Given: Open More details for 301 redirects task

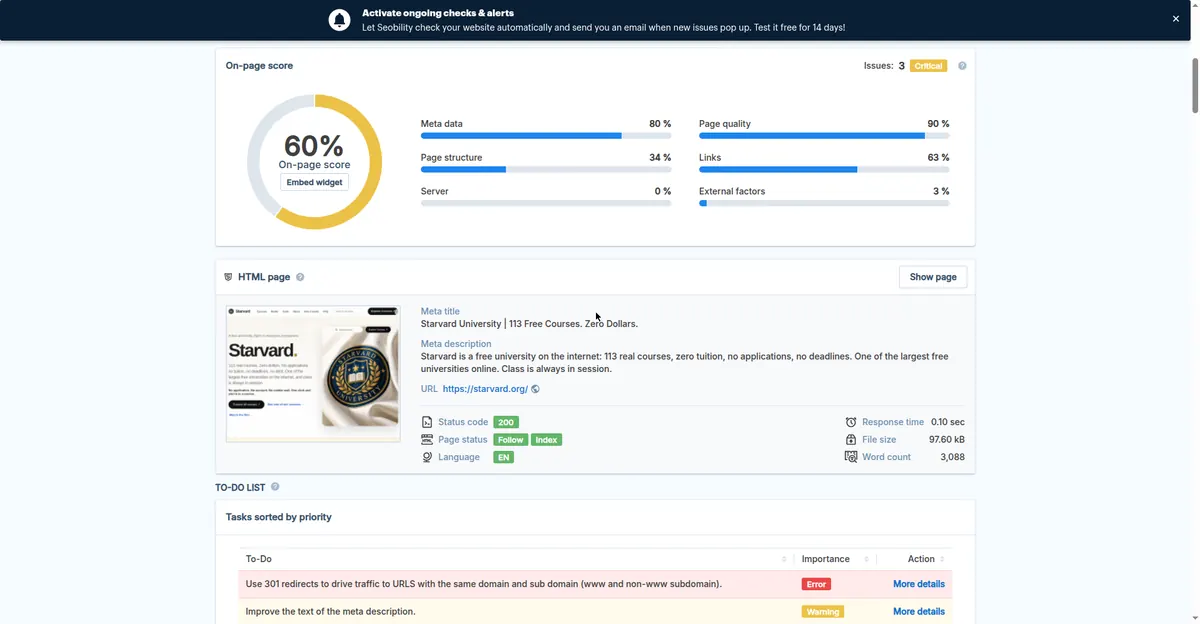Looking at the screenshot, I should tap(919, 584).
